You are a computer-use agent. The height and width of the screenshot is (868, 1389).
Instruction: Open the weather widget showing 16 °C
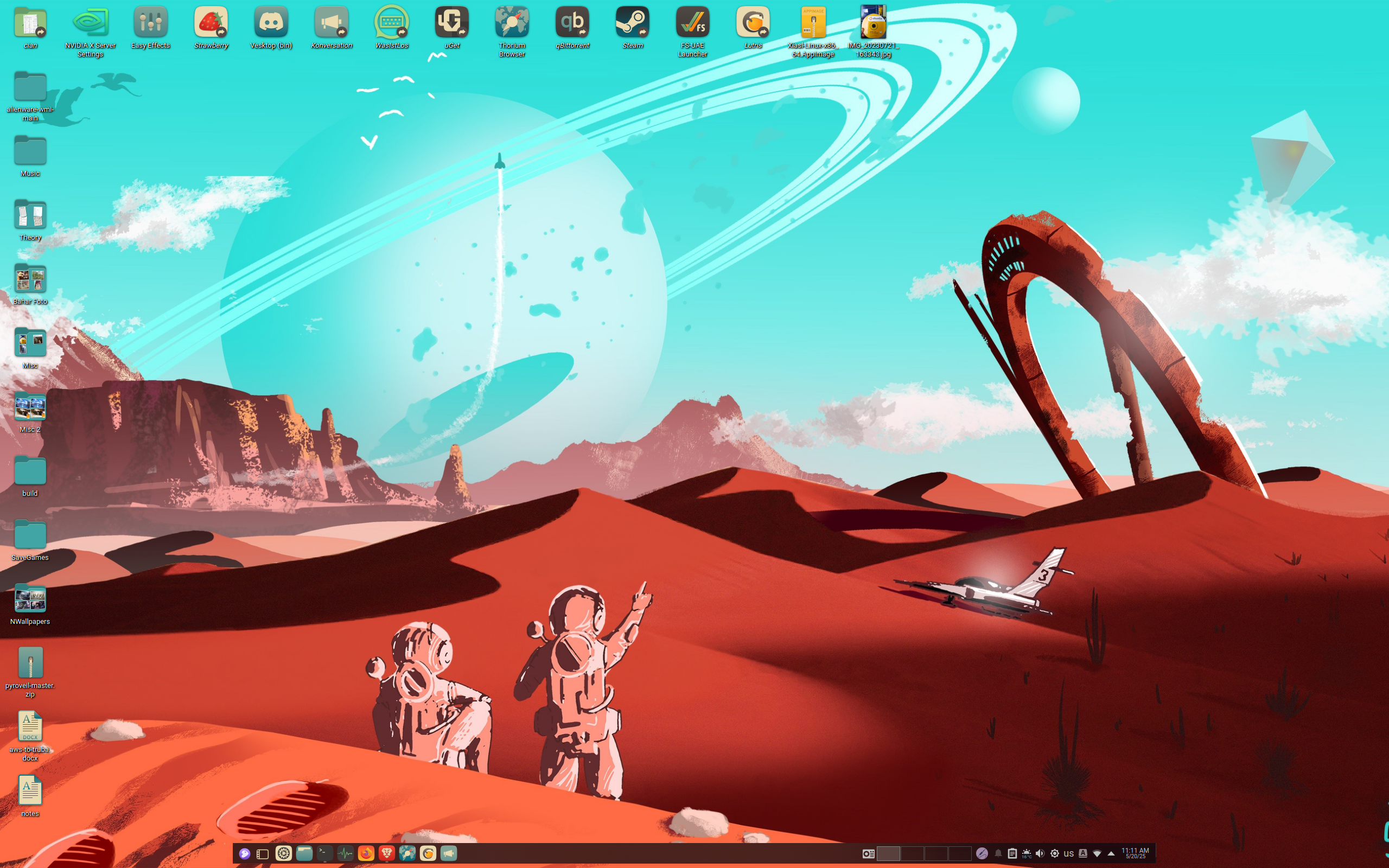pos(1027,854)
